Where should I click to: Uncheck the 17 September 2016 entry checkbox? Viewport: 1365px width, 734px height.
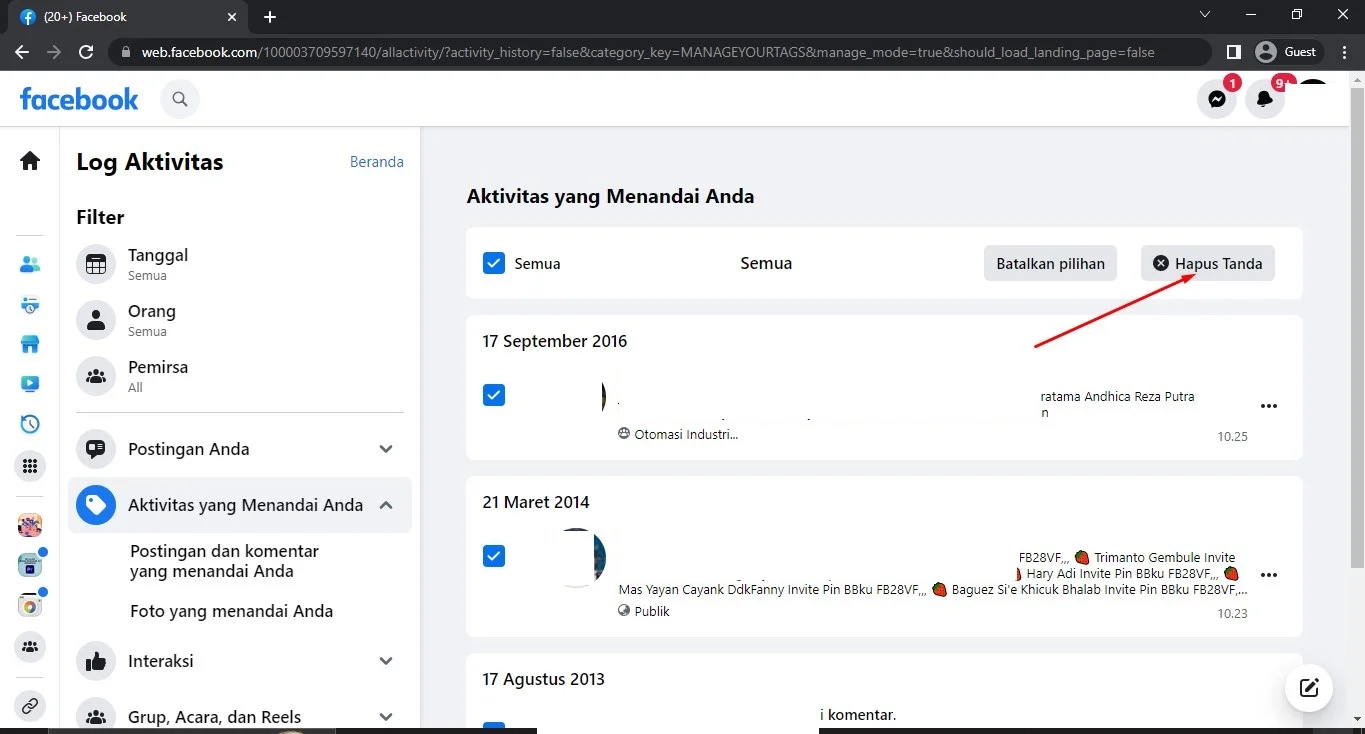tap(494, 395)
